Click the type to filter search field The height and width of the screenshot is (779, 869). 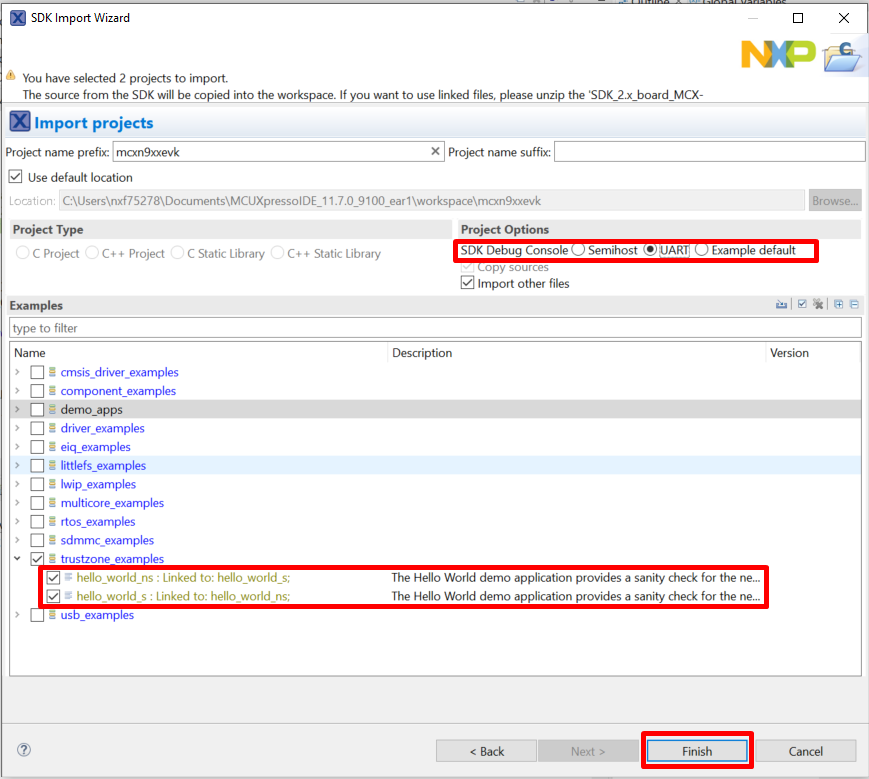pyautogui.click(x=434, y=328)
